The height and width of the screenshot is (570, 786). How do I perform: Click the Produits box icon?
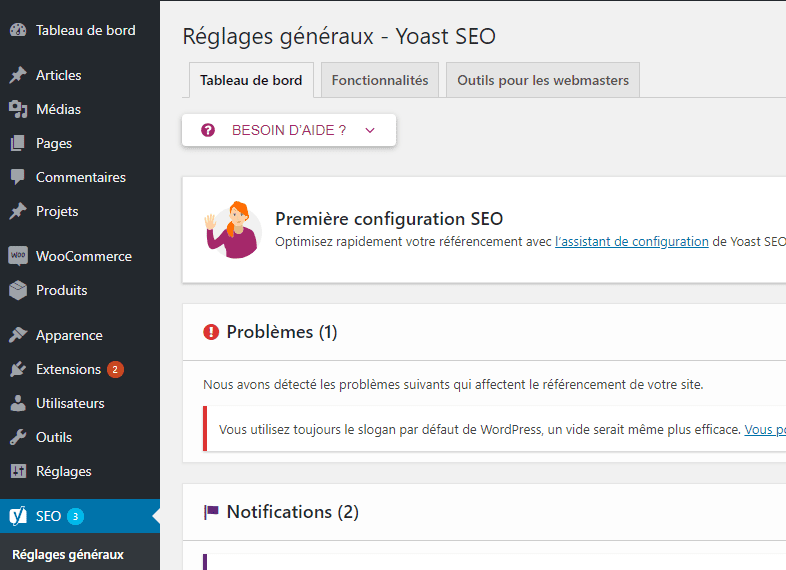[18, 290]
